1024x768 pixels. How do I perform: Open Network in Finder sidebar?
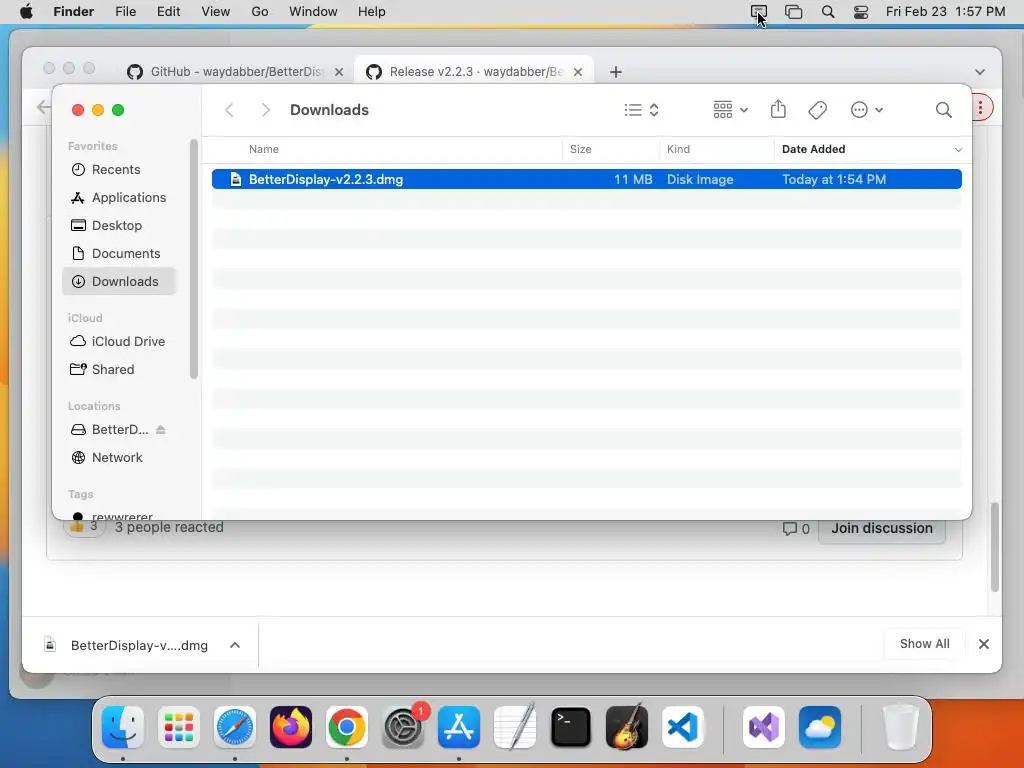pos(120,458)
